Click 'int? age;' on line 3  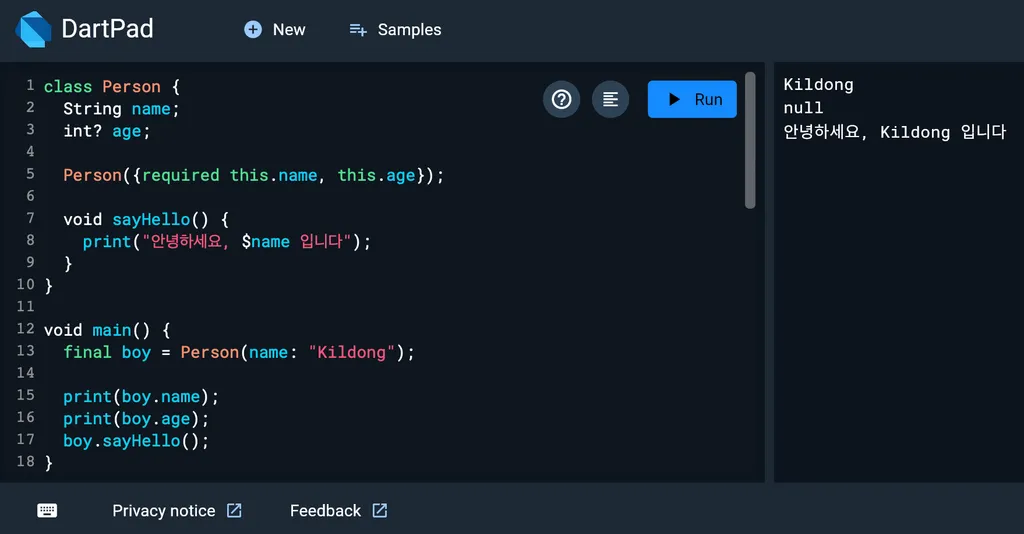click(x=106, y=131)
